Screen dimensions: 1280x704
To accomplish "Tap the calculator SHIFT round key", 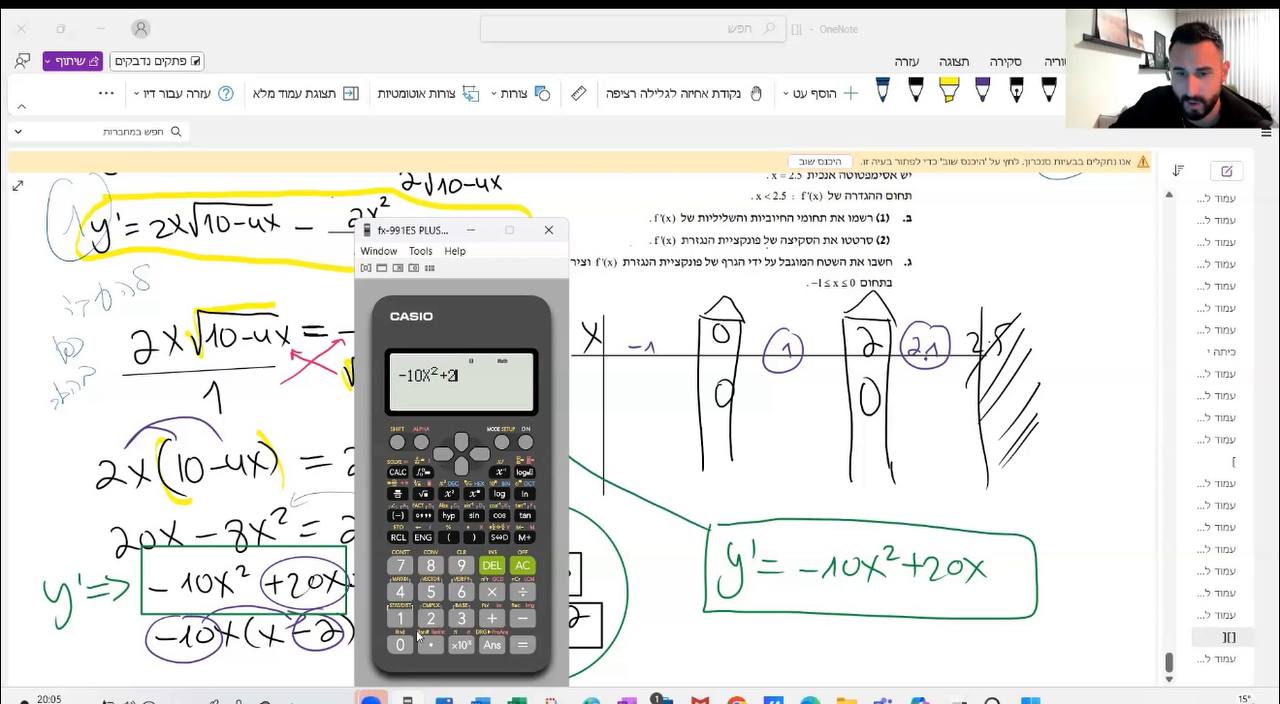I will click(397, 442).
